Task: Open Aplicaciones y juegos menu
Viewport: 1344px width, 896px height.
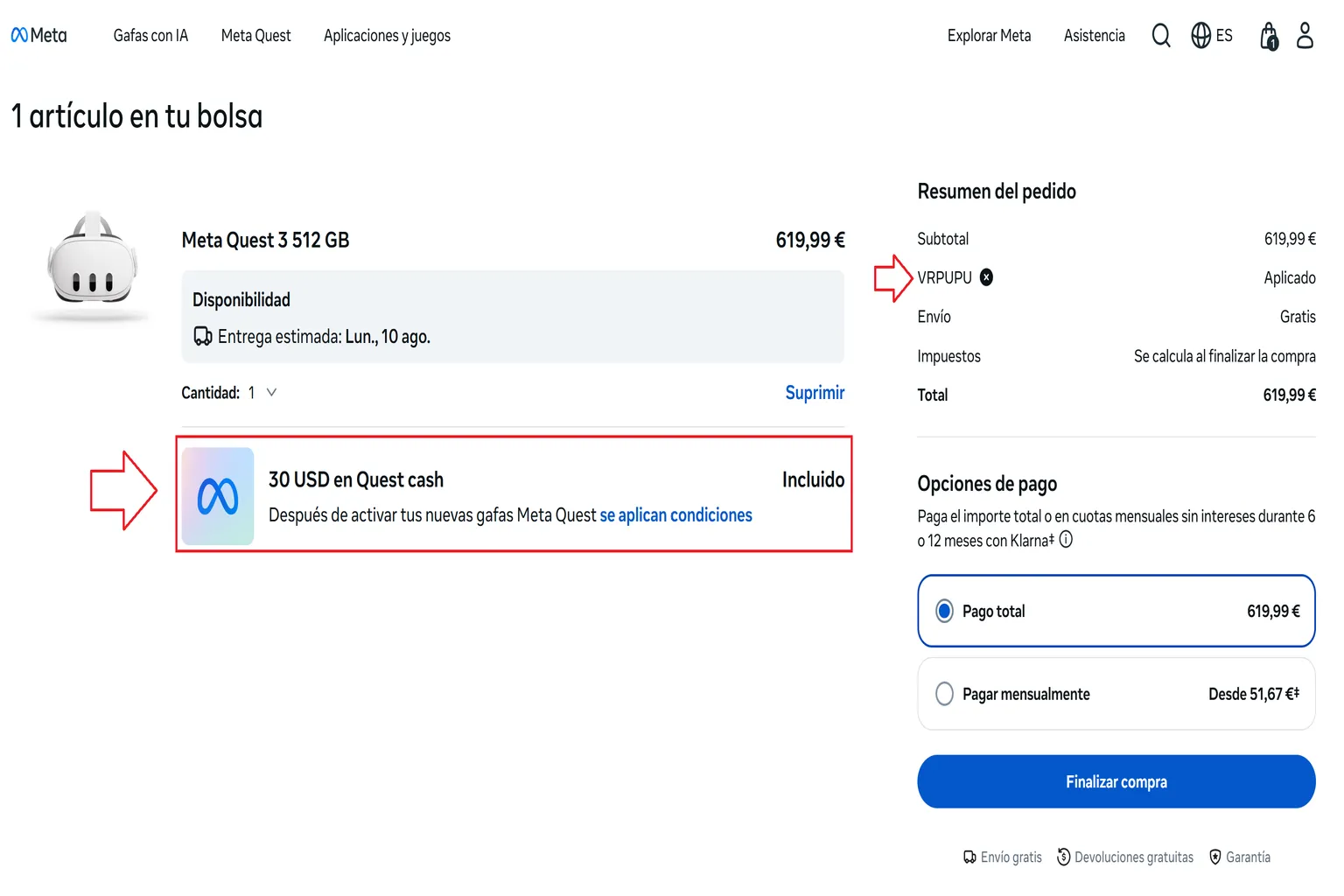Action: pyautogui.click(x=387, y=36)
